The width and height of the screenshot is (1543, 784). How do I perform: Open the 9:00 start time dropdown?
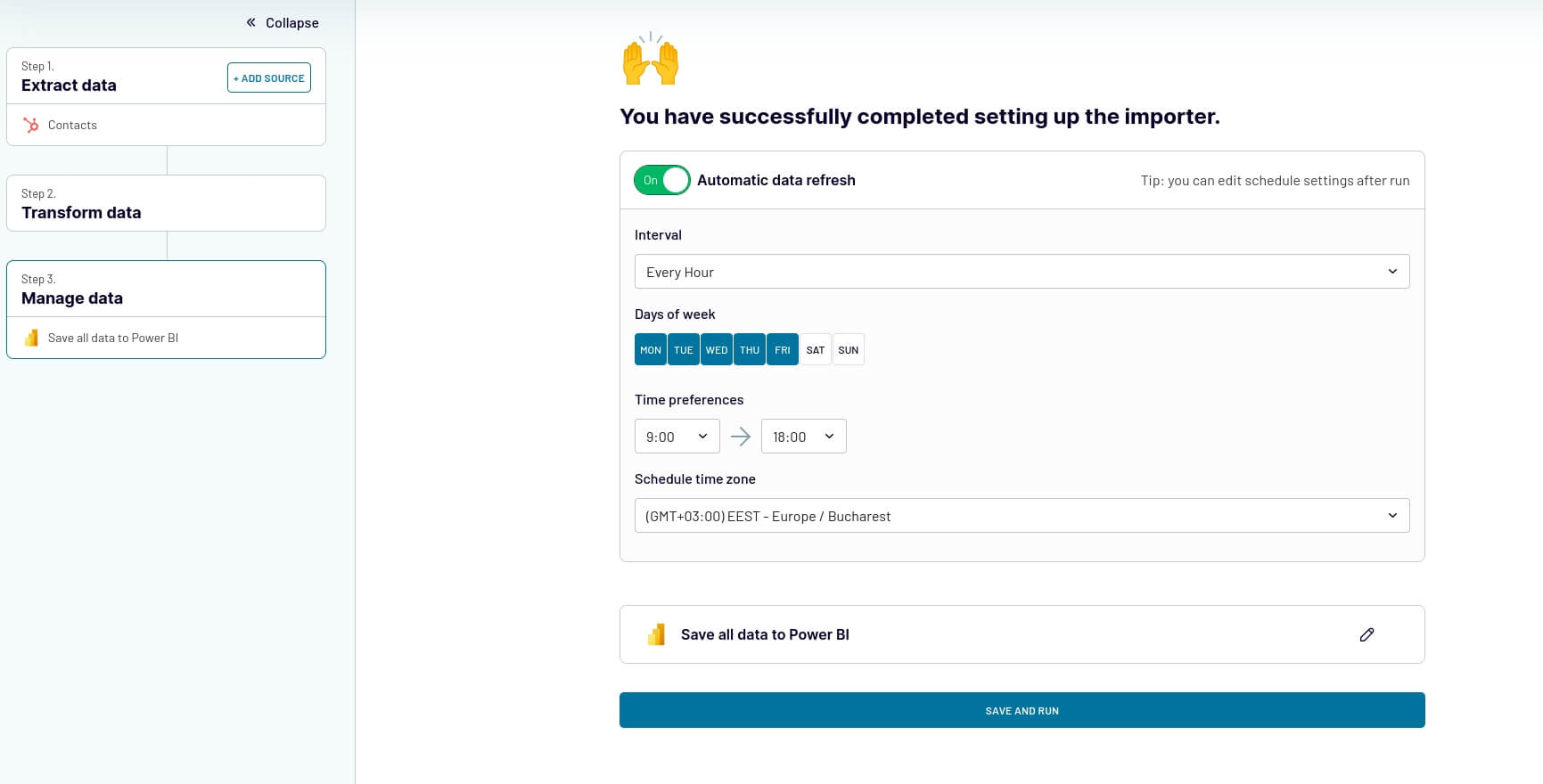(x=677, y=436)
